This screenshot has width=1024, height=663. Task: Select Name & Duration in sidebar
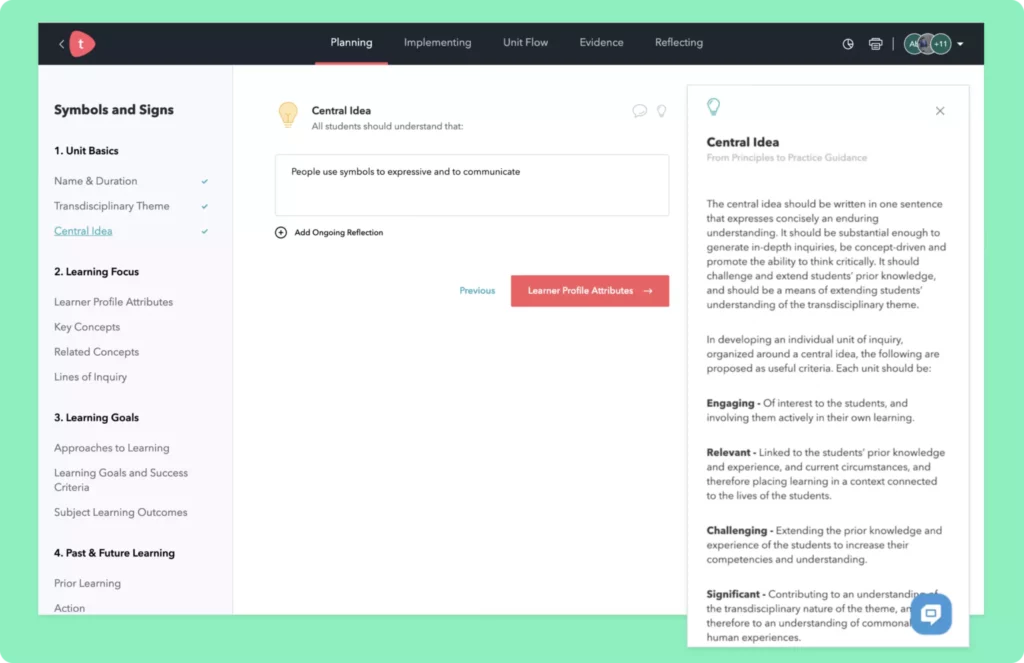(96, 181)
